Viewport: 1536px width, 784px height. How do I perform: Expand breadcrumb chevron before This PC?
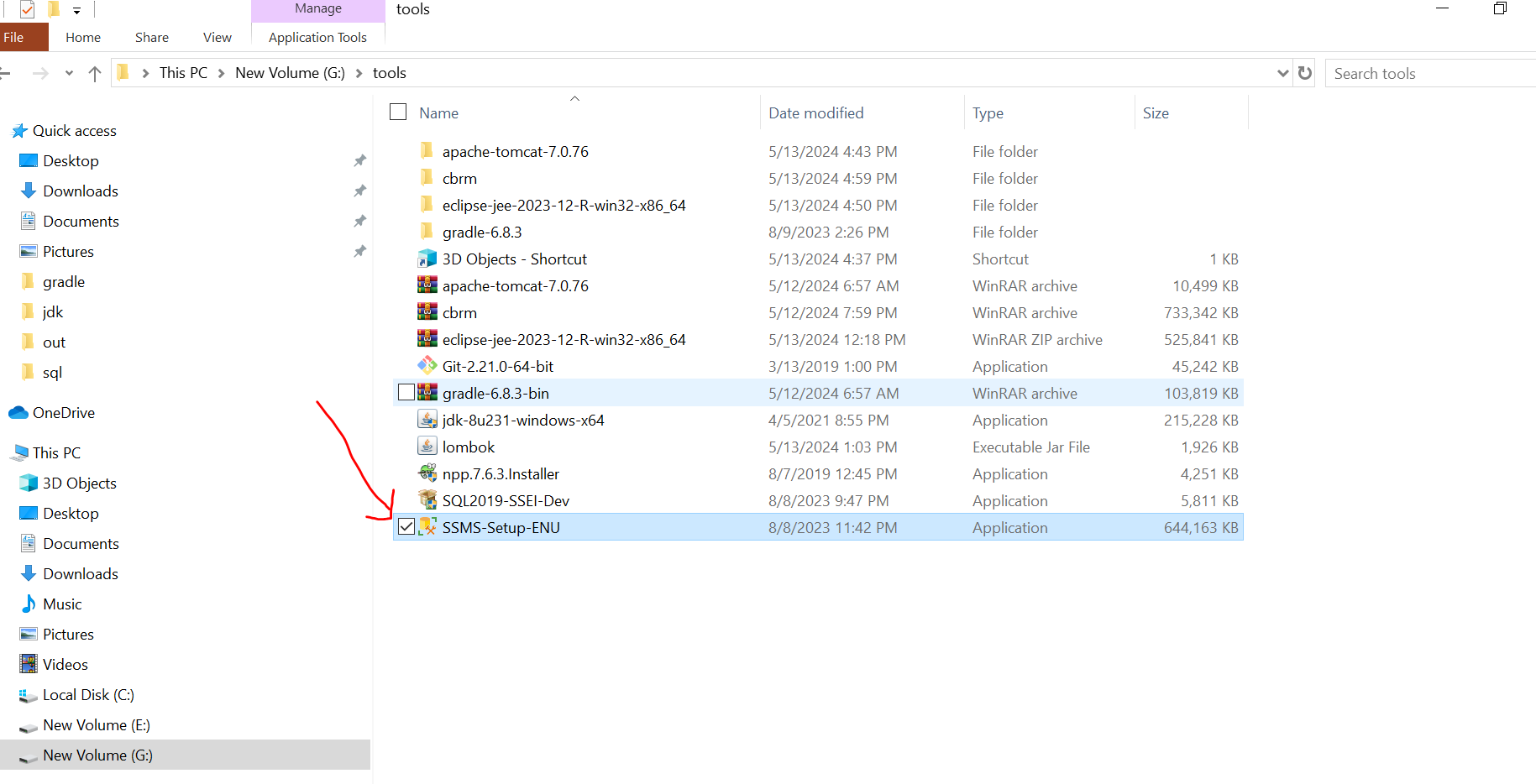point(145,73)
